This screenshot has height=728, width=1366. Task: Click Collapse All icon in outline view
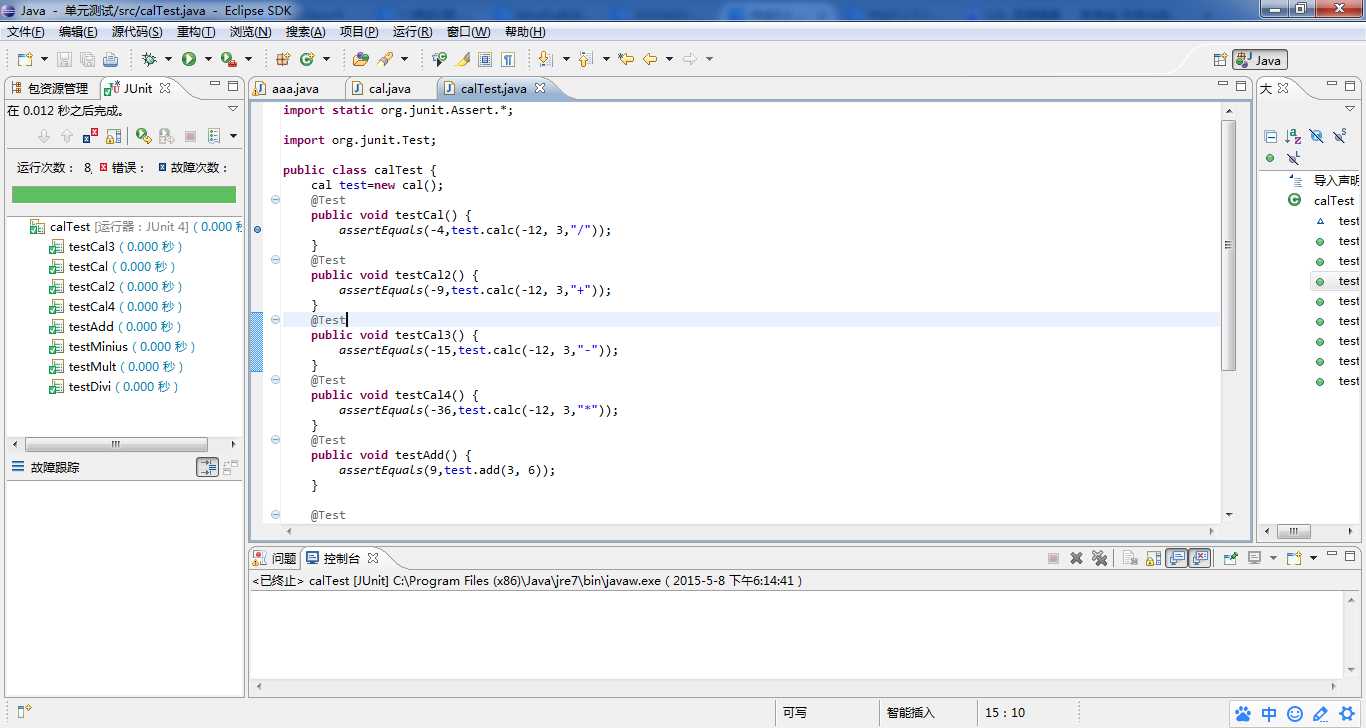pyautogui.click(x=1270, y=136)
